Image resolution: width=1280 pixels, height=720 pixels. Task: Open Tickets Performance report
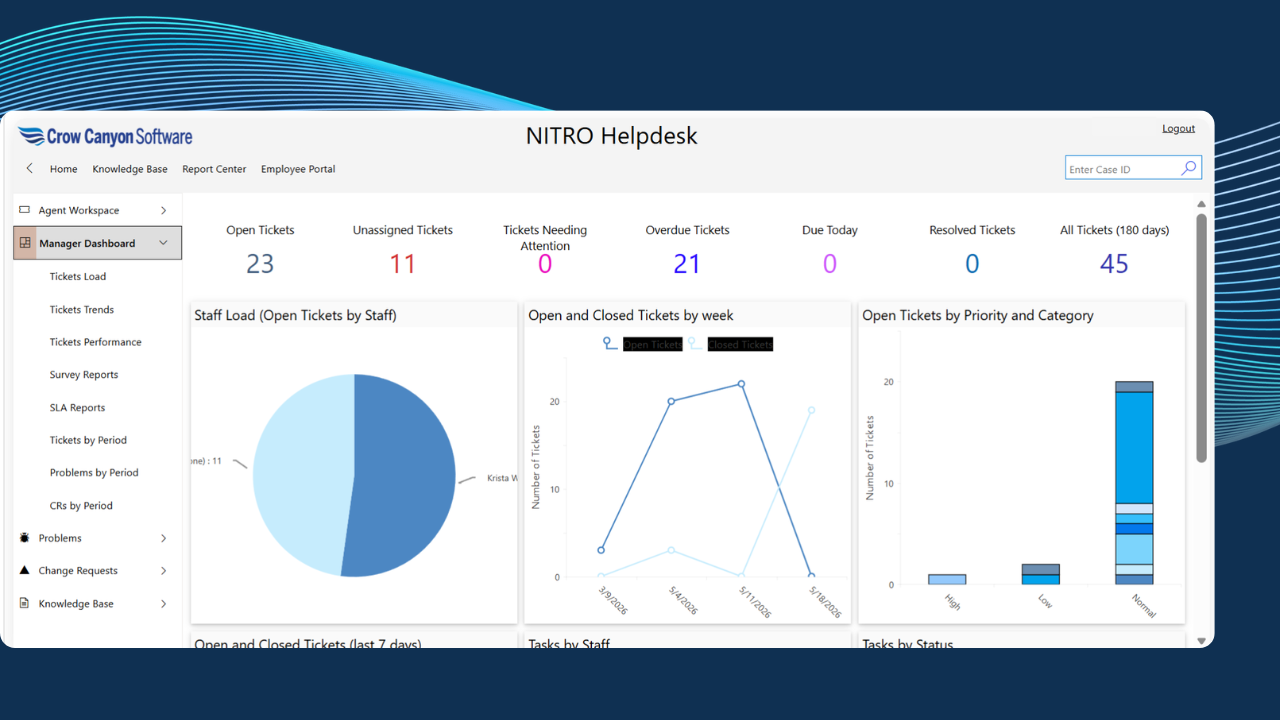tap(96, 342)
